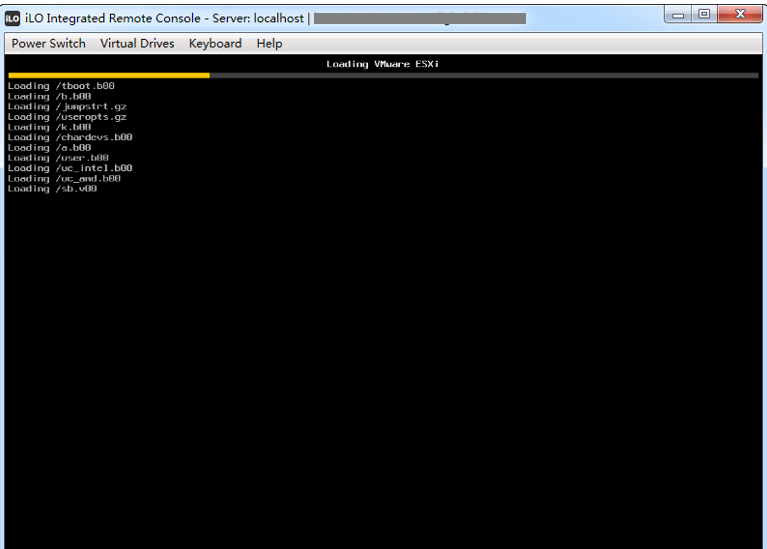Viewport: 767px width, 549px height.
Task: Open the Help menu
Action: tap(269, 44)
